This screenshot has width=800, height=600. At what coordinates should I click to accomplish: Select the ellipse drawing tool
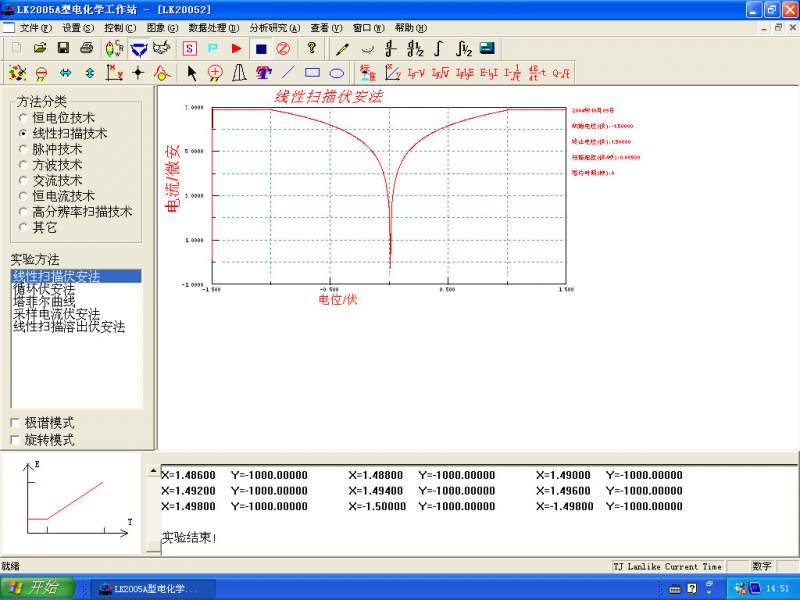pos(337,73)
